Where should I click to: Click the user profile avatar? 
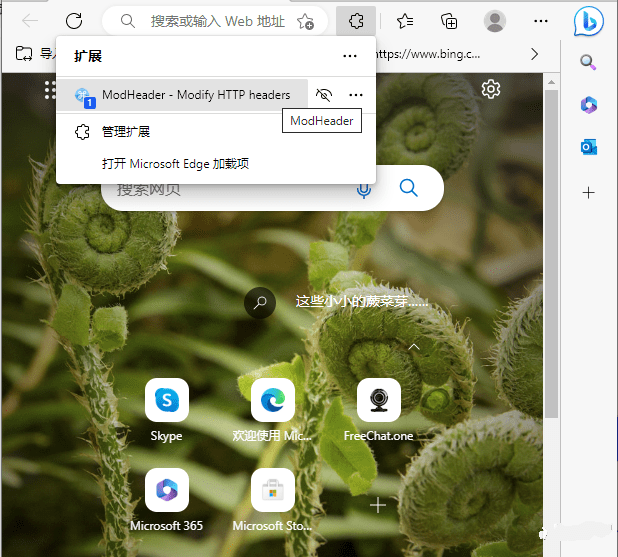coord(494,21)
